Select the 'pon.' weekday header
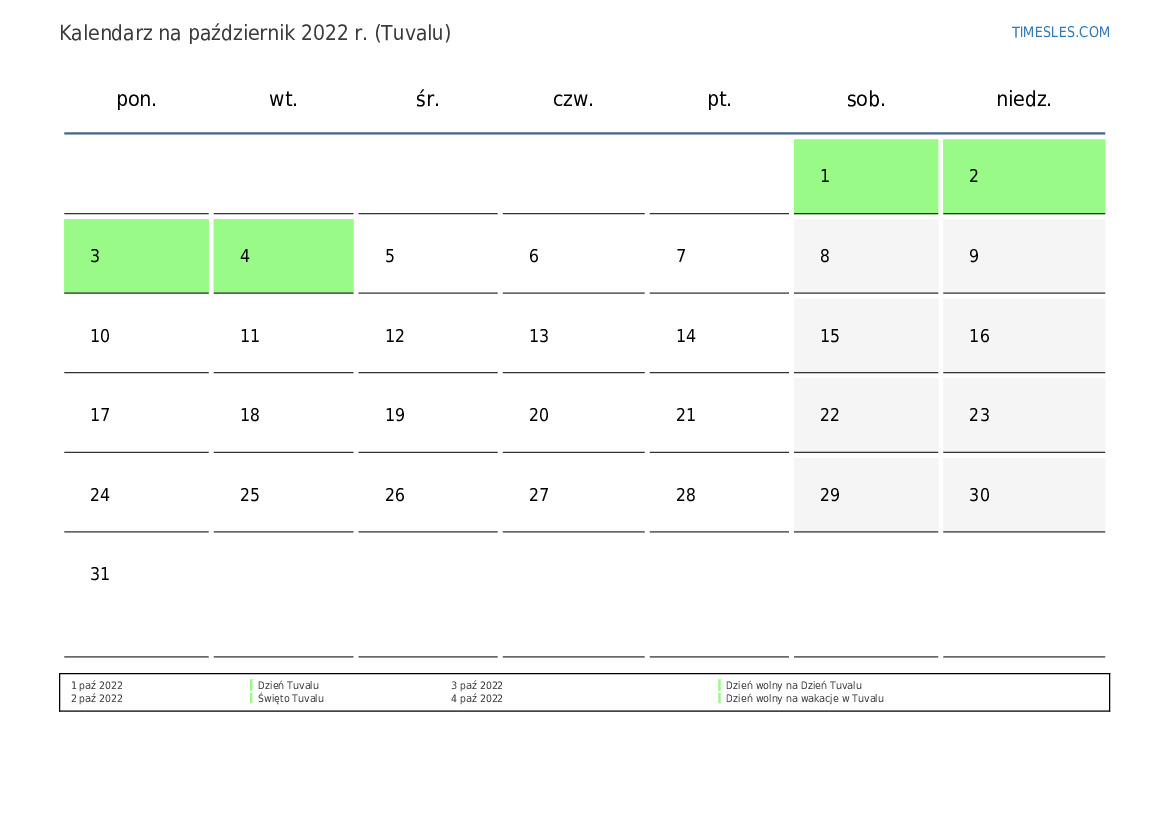 tap(136, 99)
